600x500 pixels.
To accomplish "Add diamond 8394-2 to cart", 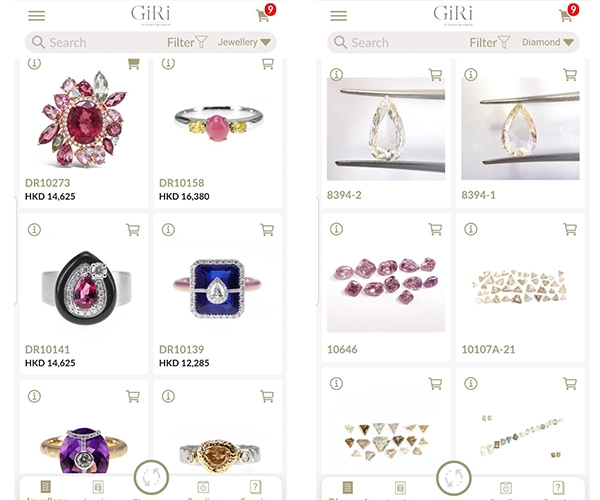I will click(x=435, y=75).
